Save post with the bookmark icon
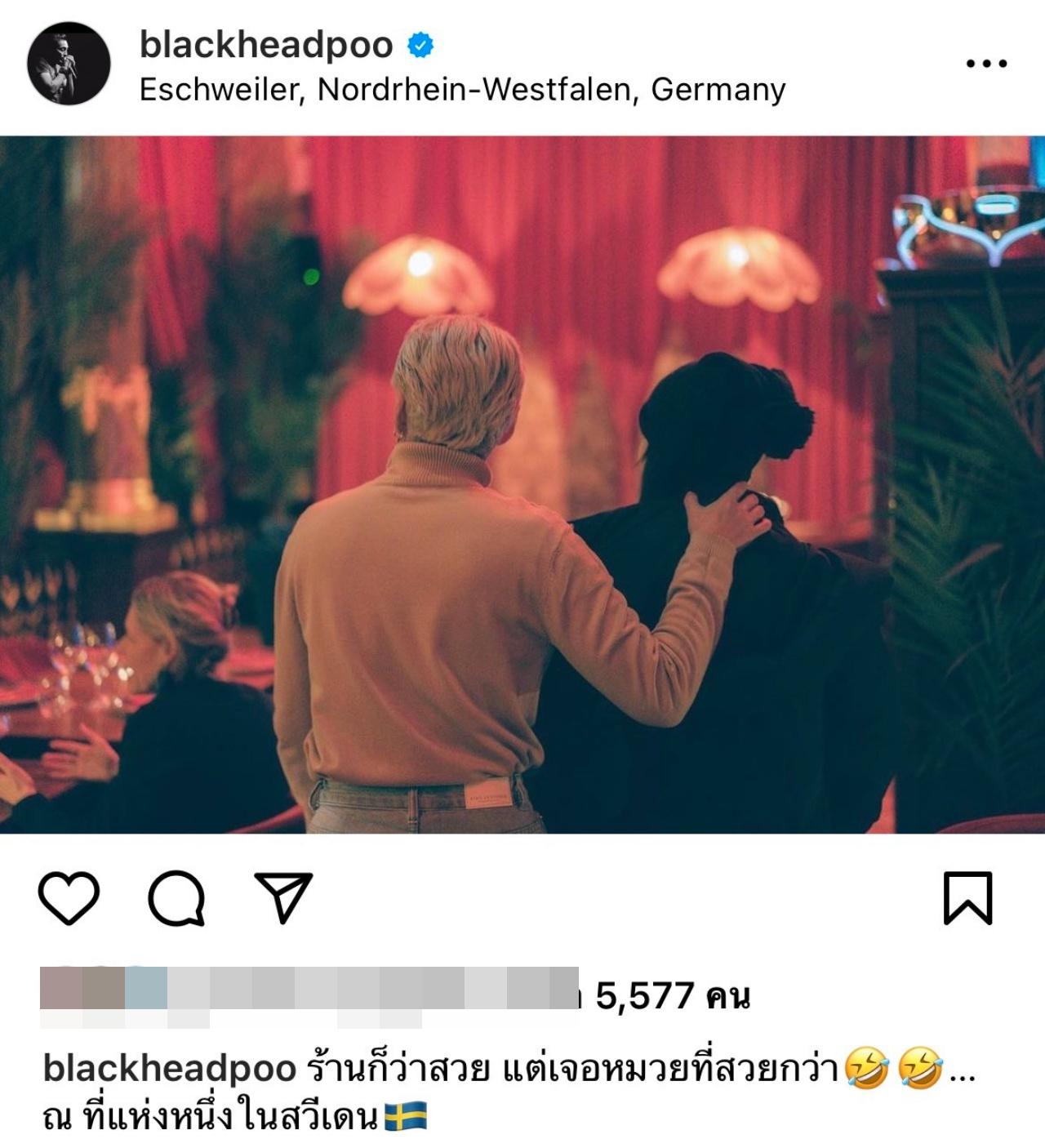 968,898
